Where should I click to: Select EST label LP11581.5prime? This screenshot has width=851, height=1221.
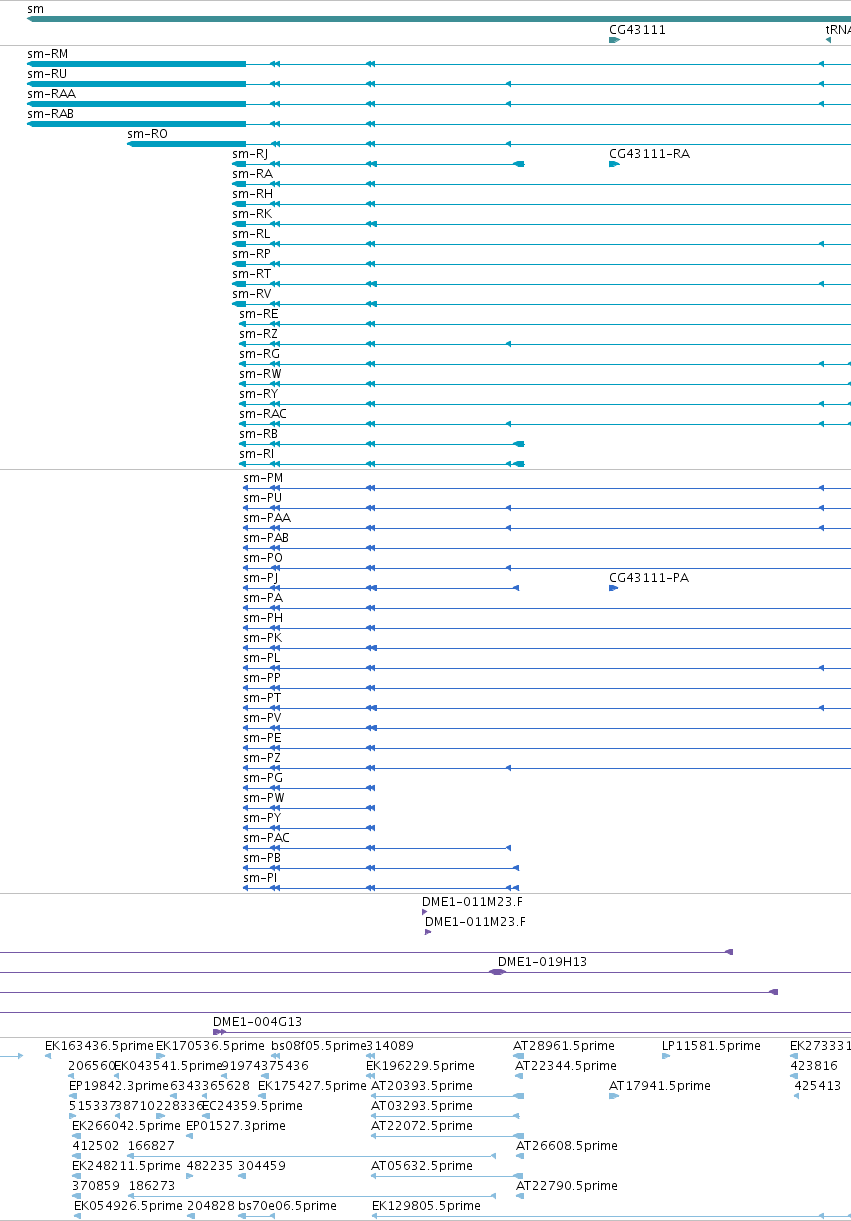click(711, 1046)
